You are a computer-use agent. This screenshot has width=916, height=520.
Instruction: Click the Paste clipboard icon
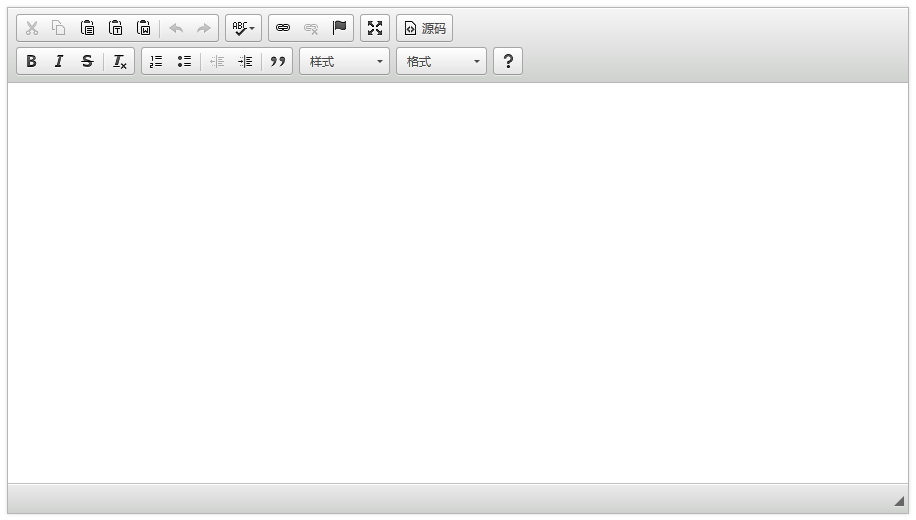coord(87,28)
